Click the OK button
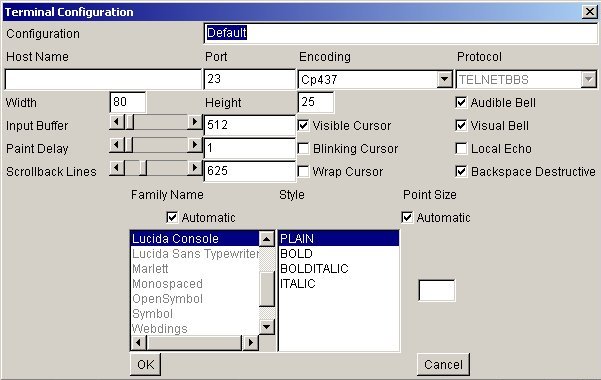The height and width of the screenshot is (380, 601). [x=145, y=364]
